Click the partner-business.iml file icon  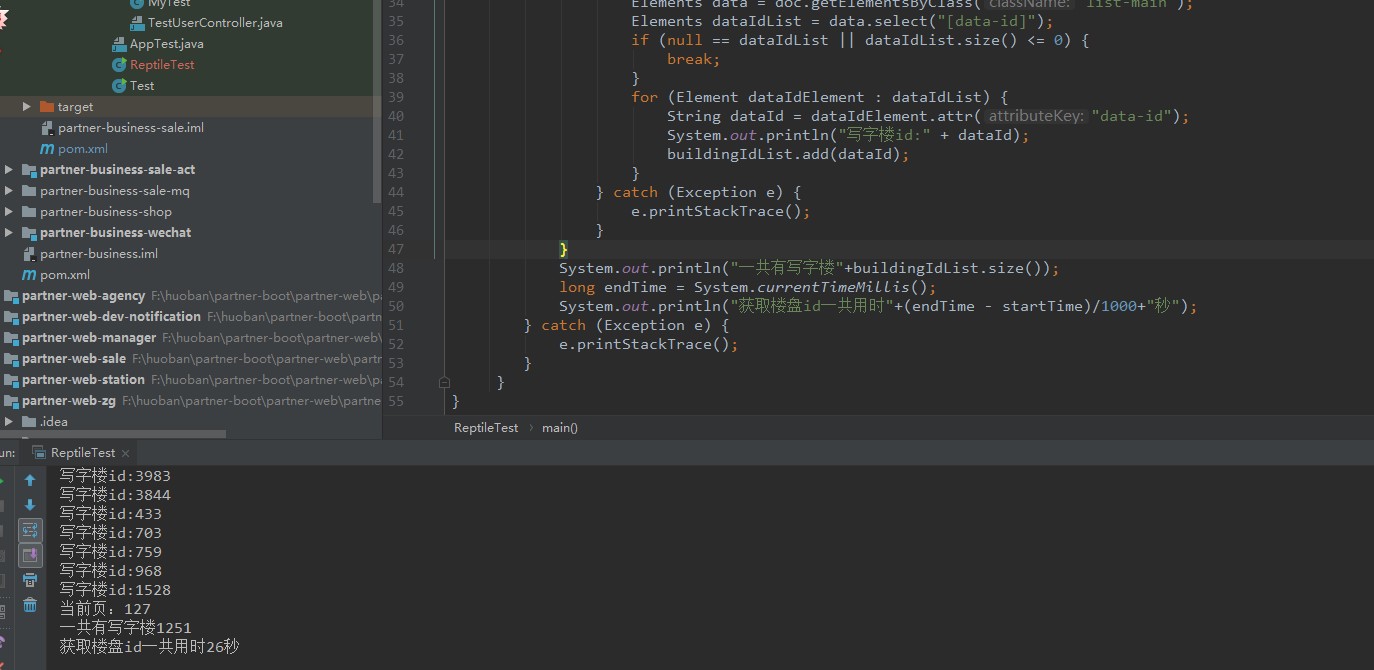[29, 254]
